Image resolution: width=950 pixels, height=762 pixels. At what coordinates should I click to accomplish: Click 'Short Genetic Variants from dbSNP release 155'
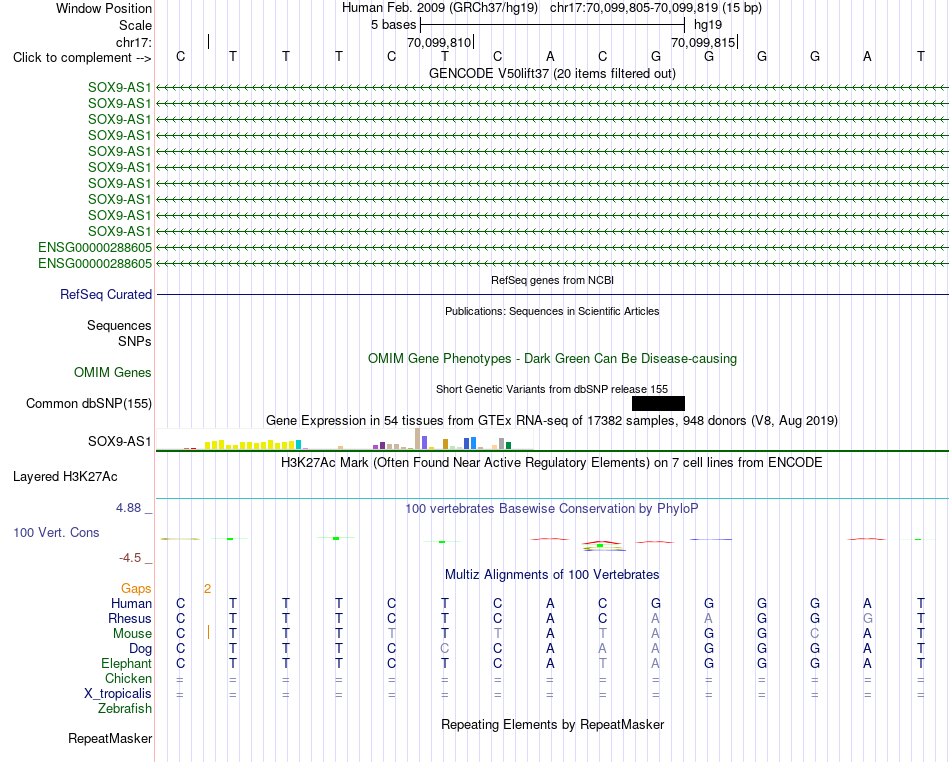(x=552, y=389)
